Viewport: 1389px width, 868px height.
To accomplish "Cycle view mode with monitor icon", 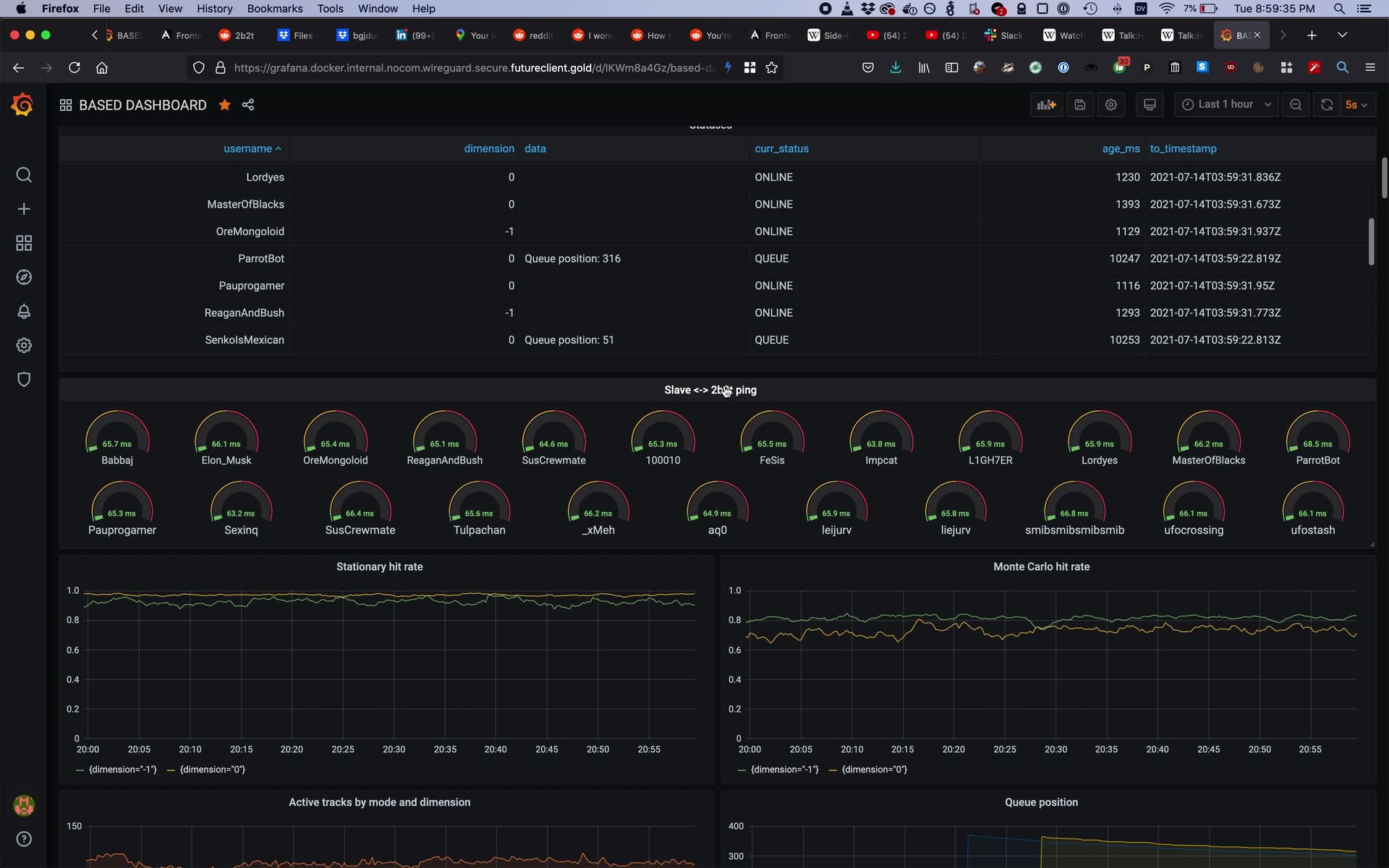I will point(1150,105).
